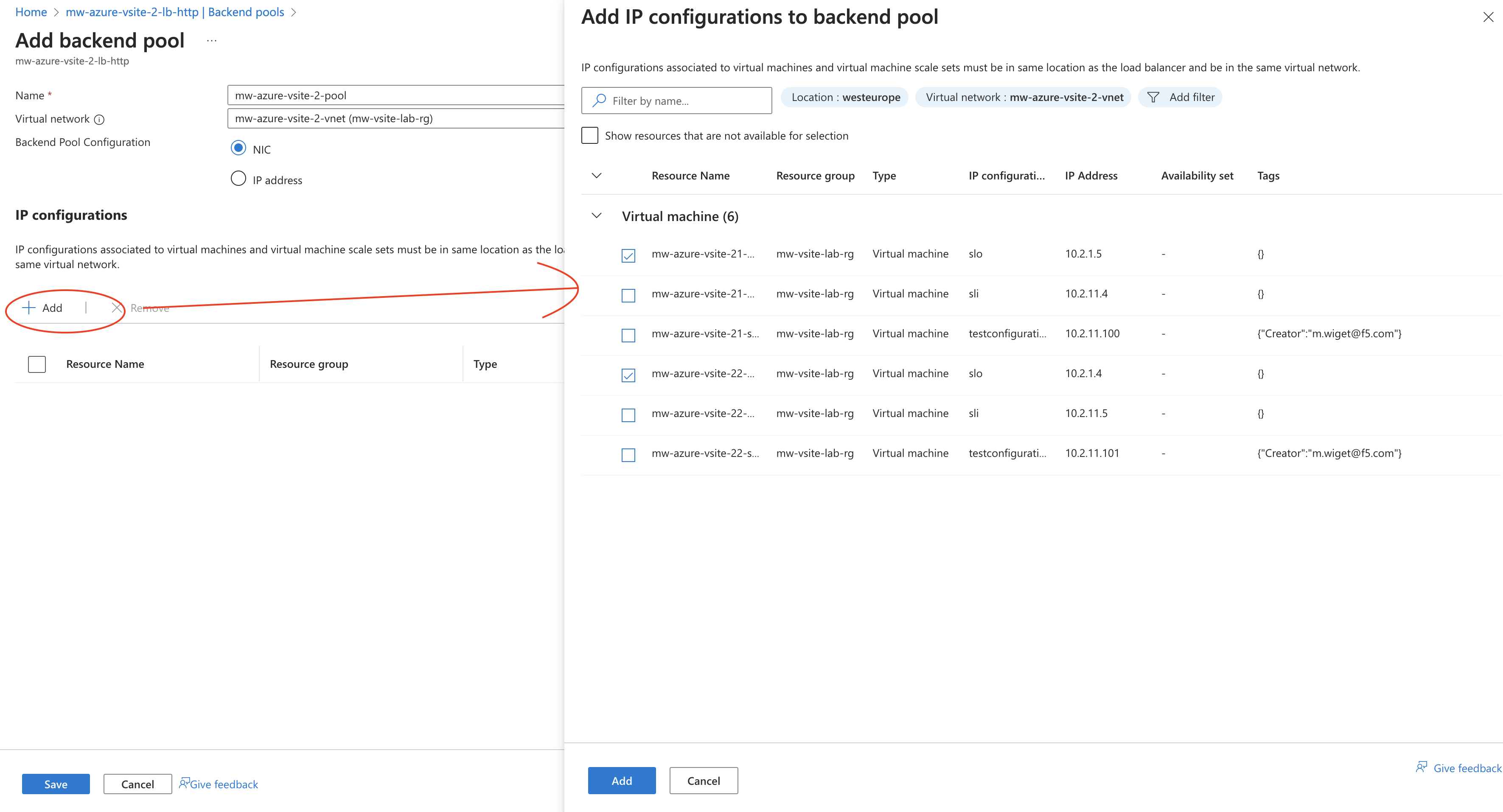Open mw-azure-vsite-2-lb-http Backend pools breadcrumb
Viewport: 1503px width, 812px height.
(174, 12)
